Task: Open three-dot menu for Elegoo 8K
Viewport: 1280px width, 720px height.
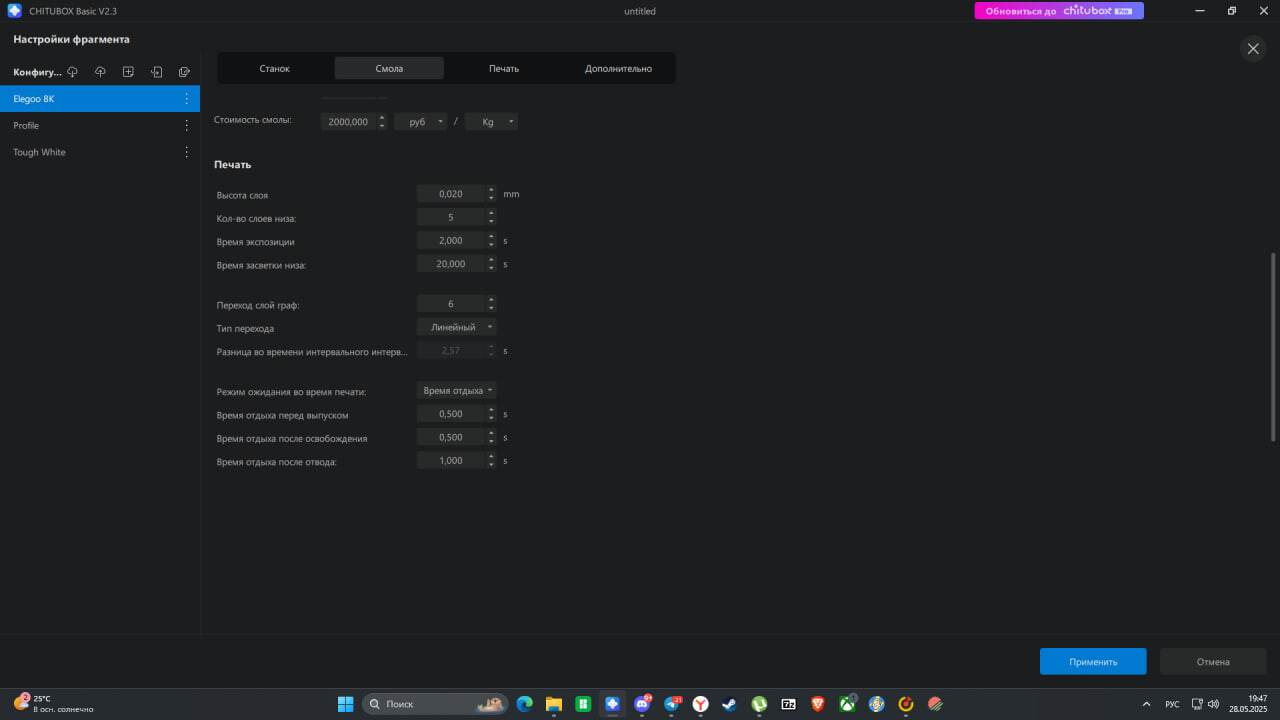Action: point(186,99)
